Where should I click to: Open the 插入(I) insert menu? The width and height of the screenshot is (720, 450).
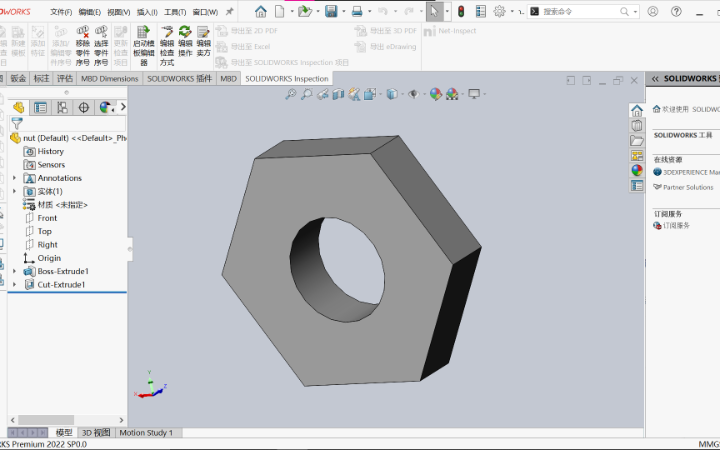pyautogui.click(x=147, y=12)
